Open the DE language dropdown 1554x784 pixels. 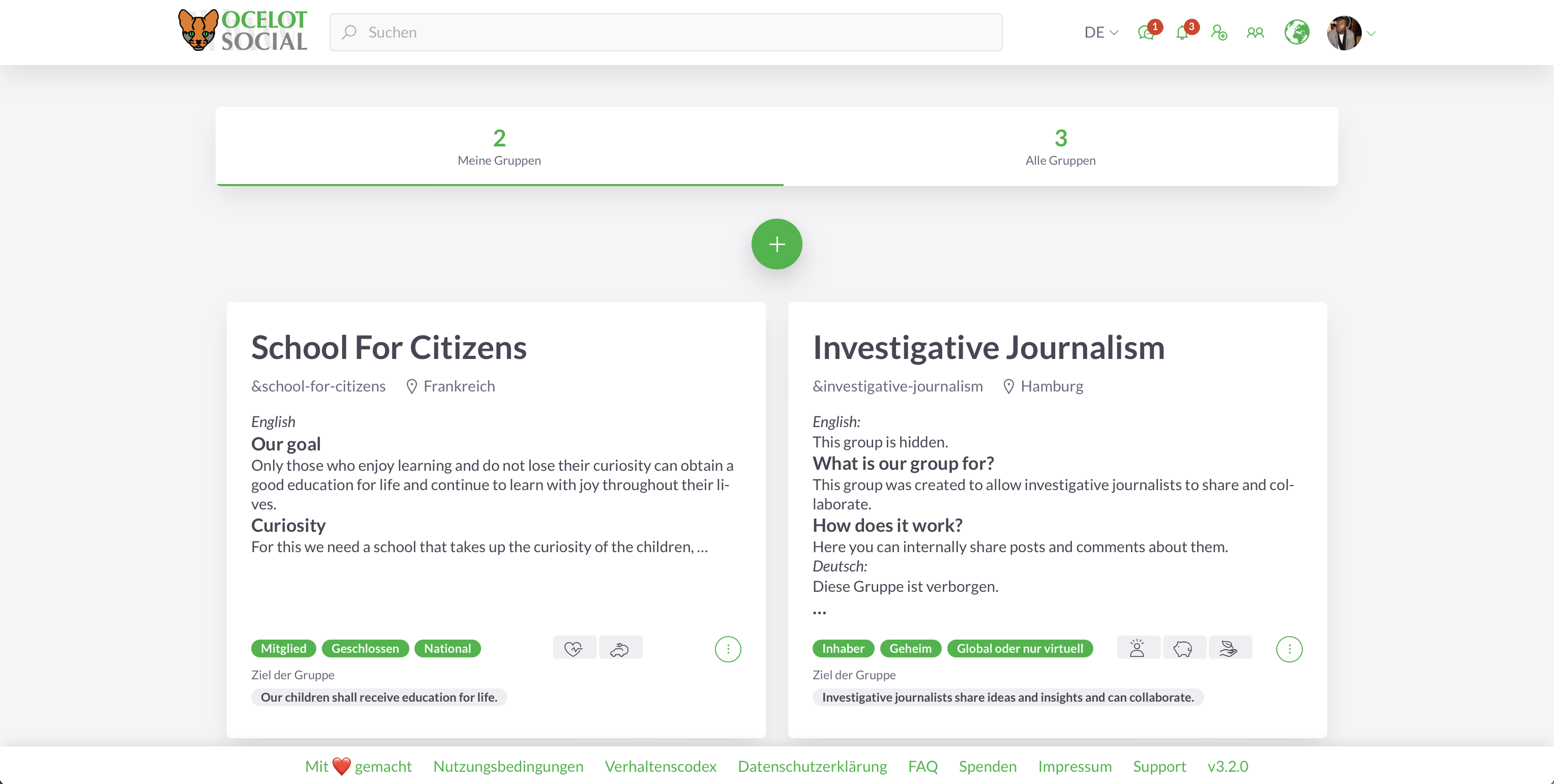click(1100, 33)
